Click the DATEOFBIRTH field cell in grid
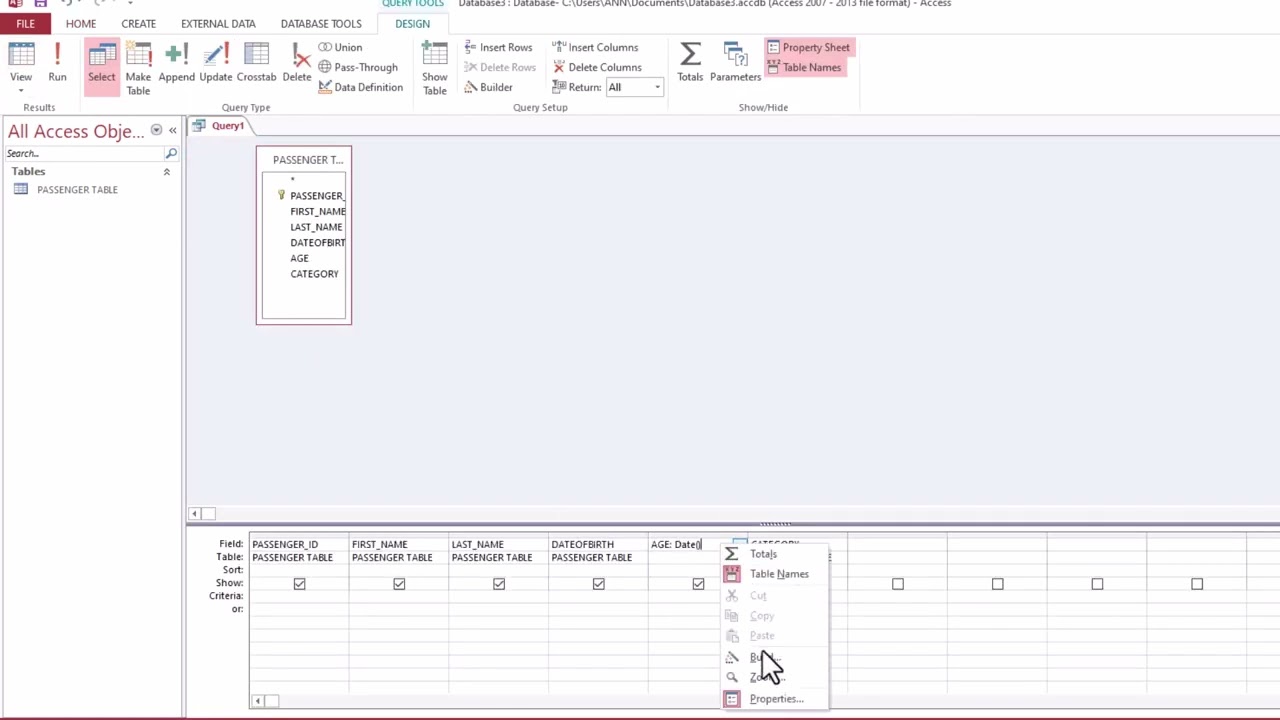Screen dimensions: 1280x720 click(598, 544)
